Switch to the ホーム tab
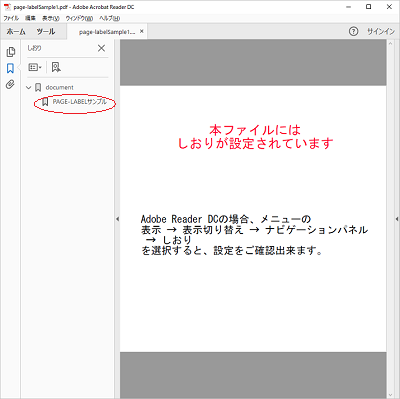This screenshot has width=400, height=399. click(16, 32)
